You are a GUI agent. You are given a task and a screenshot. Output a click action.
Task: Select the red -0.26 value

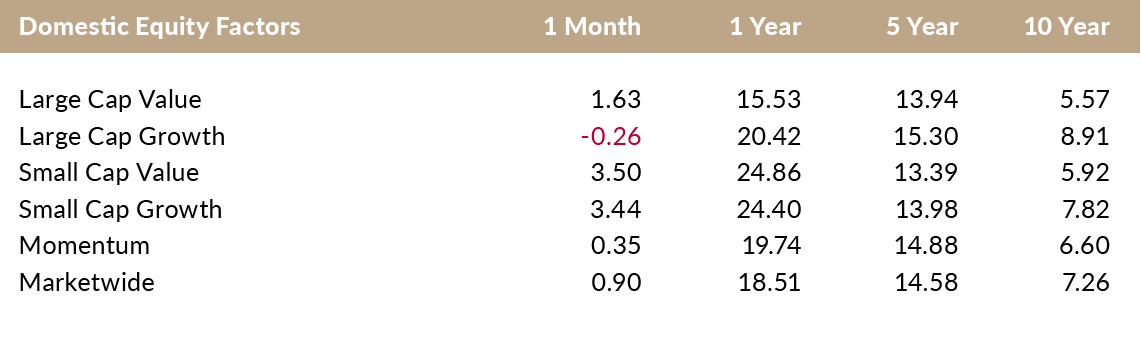point(611,136)
